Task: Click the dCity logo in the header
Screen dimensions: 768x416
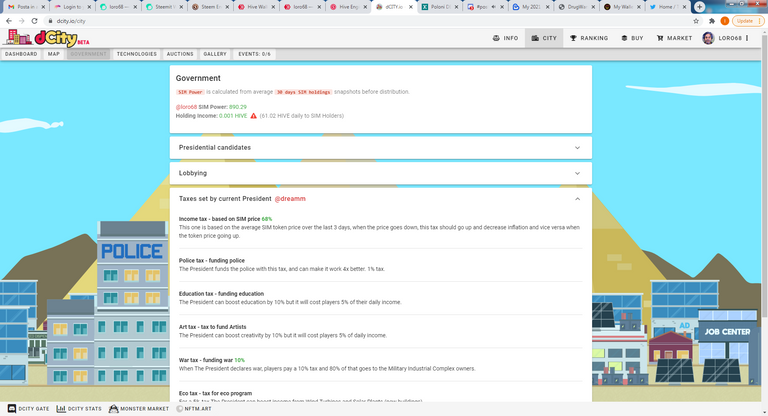Action: click(x=47, y=38)
